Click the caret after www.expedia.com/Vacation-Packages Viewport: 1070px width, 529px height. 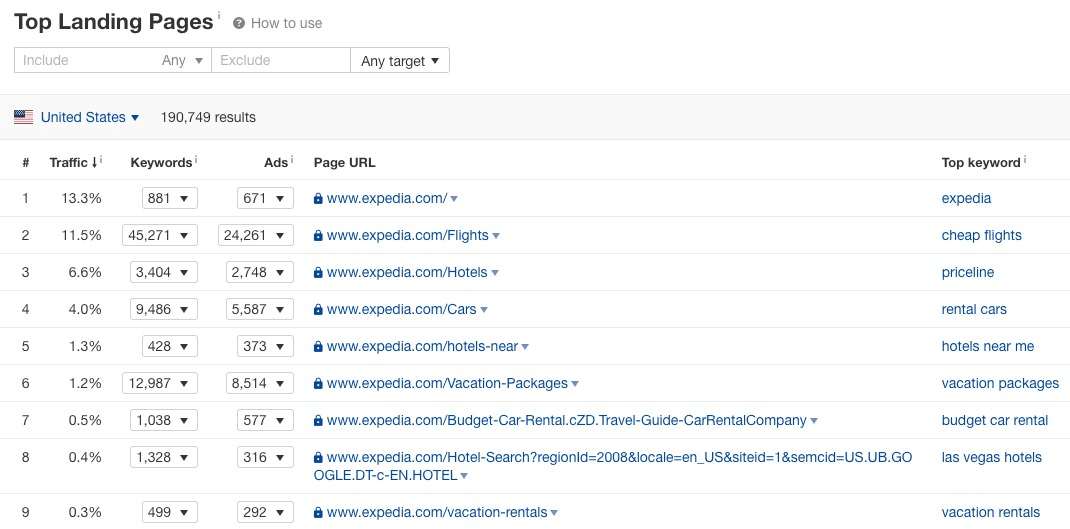pos(575,384)
